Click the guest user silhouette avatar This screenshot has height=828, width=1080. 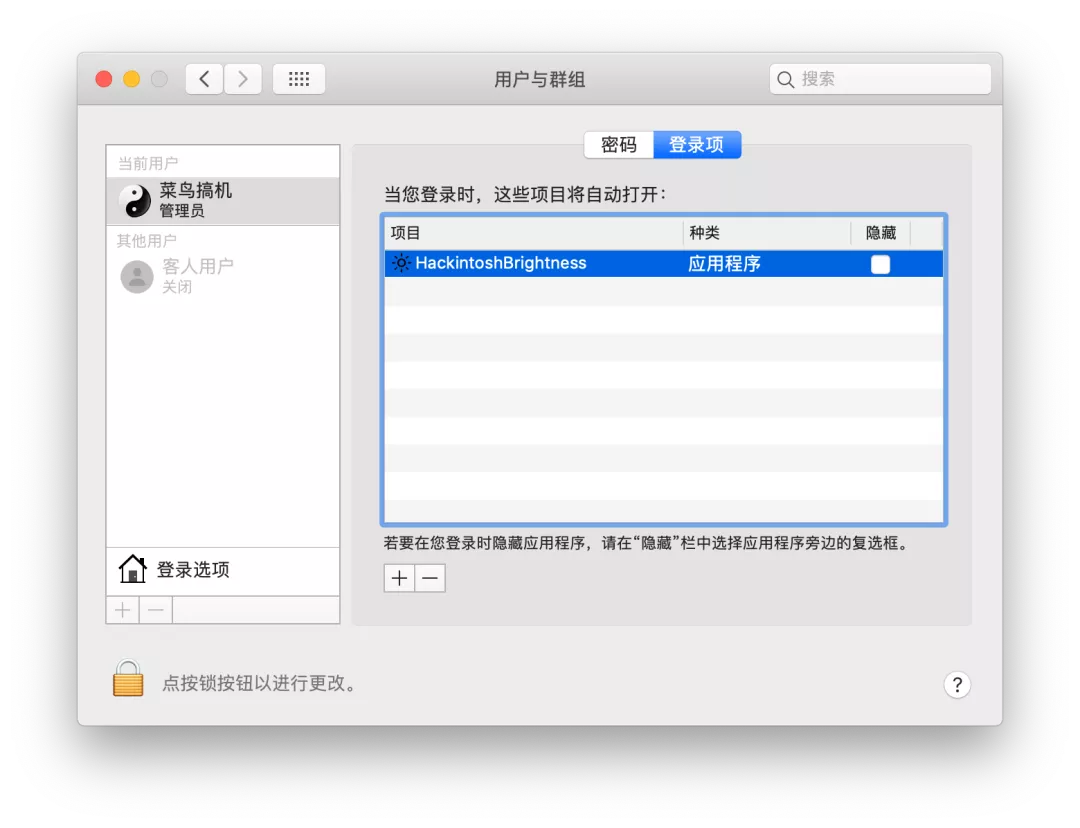pyautogui.click(x=137, y=276)
